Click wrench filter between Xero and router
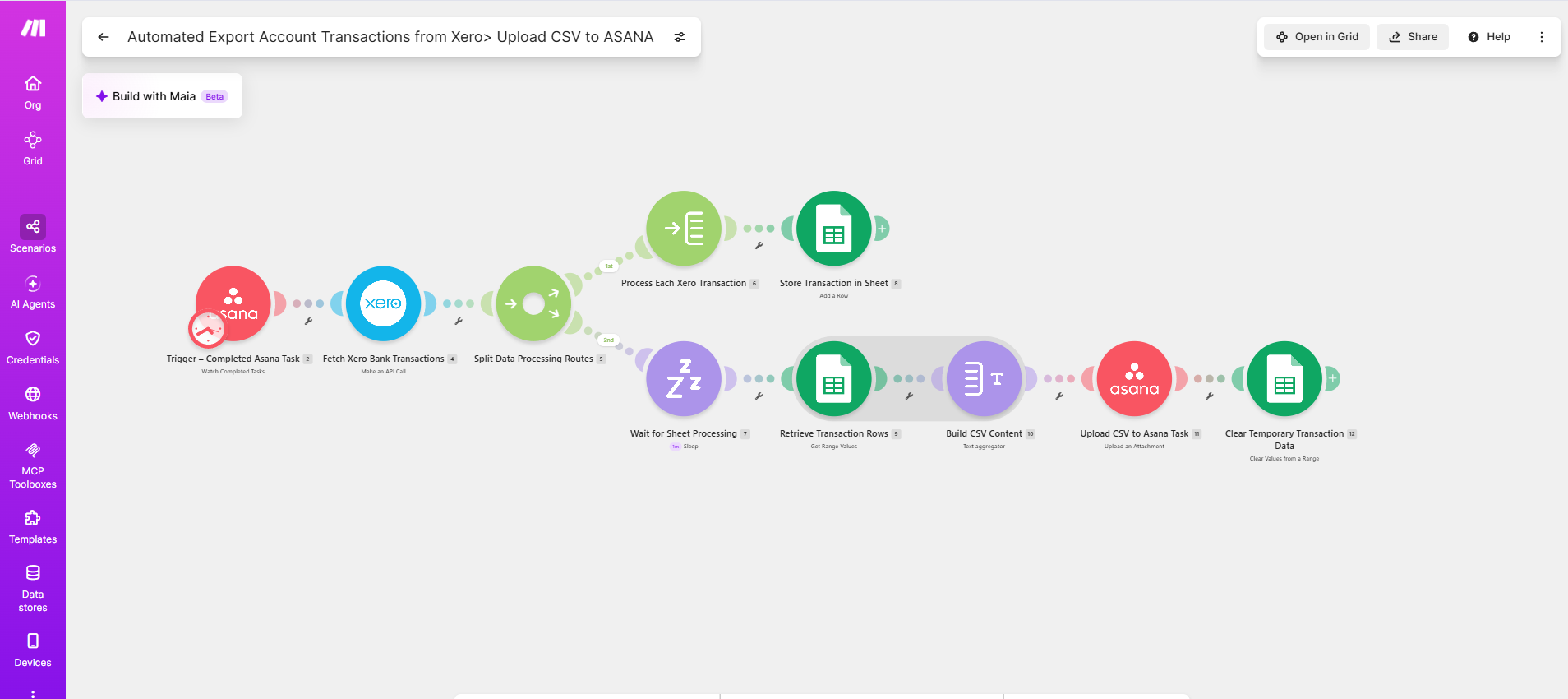Image resolution: width=1568 pixels, height=699 pixels. tap(459, 322)
